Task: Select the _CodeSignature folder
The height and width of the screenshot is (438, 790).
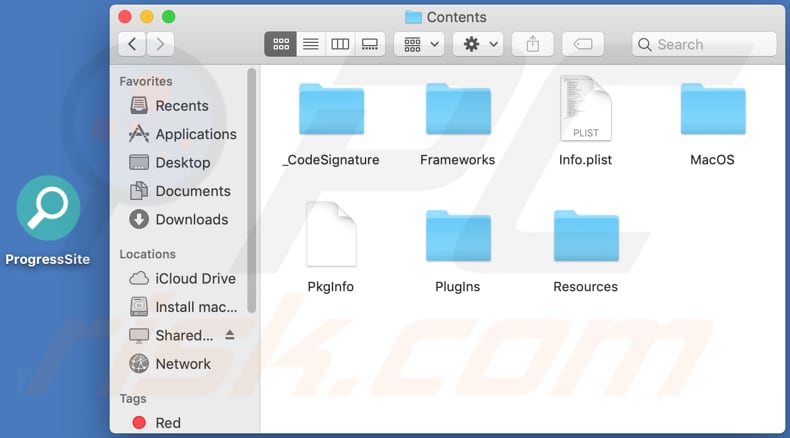Action: 332,109
